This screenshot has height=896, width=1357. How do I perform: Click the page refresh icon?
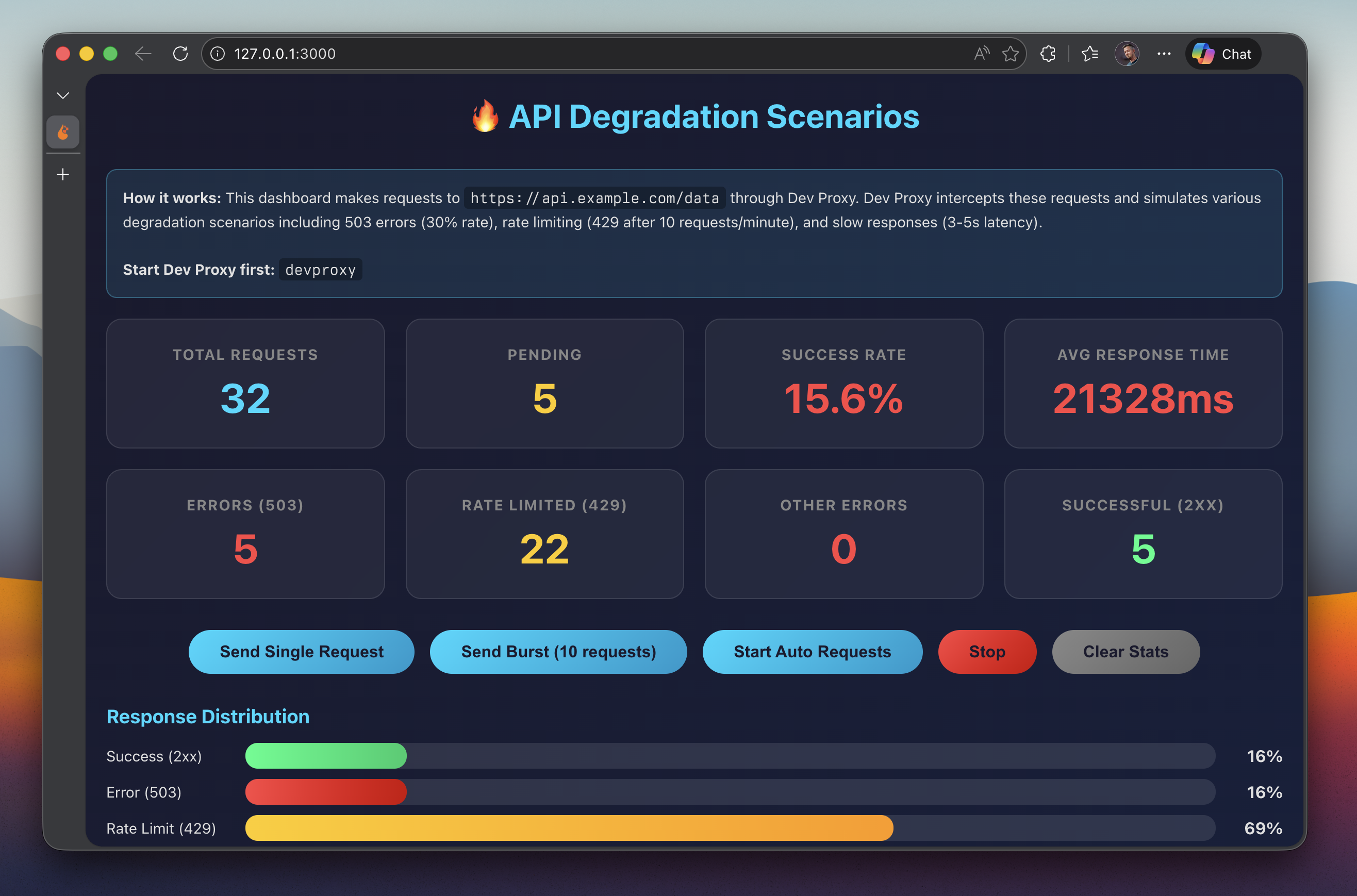(x=181, y=53)
